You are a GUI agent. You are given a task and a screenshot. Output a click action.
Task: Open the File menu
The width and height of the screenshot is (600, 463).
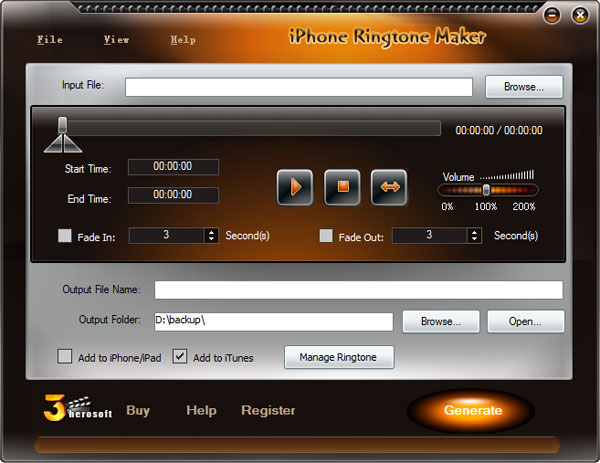[x=50, y=39]
